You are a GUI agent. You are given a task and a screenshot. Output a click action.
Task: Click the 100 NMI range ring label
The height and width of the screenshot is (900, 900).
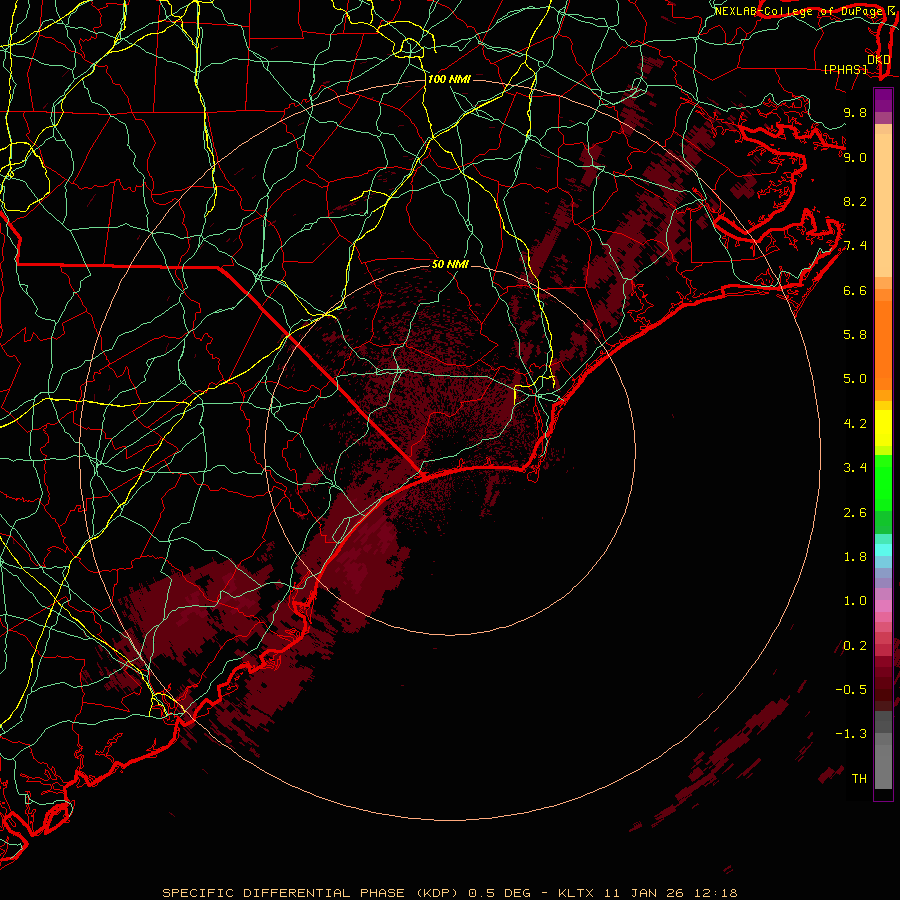click(449, 79)
